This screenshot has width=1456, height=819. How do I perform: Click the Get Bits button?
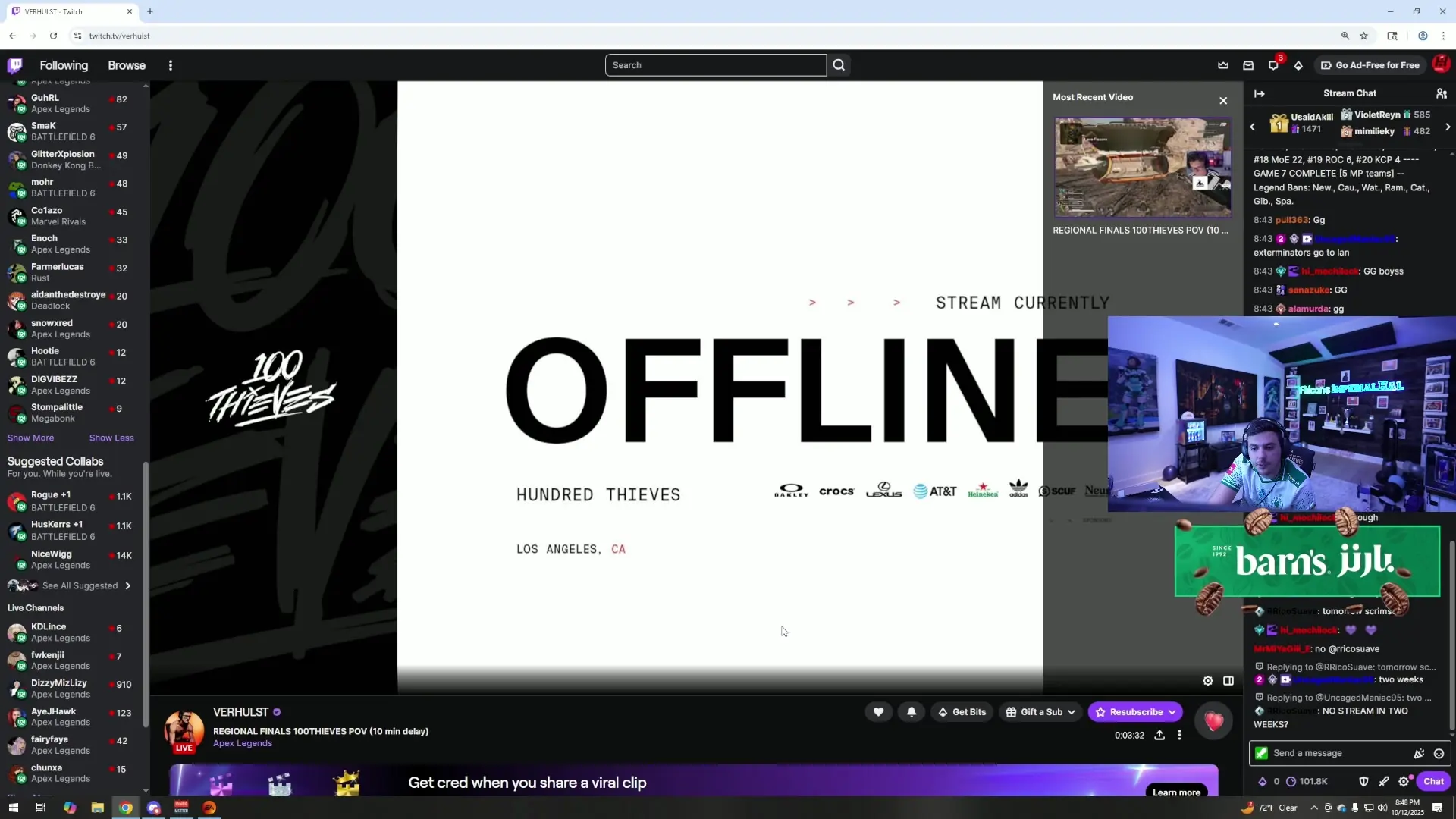962,712
